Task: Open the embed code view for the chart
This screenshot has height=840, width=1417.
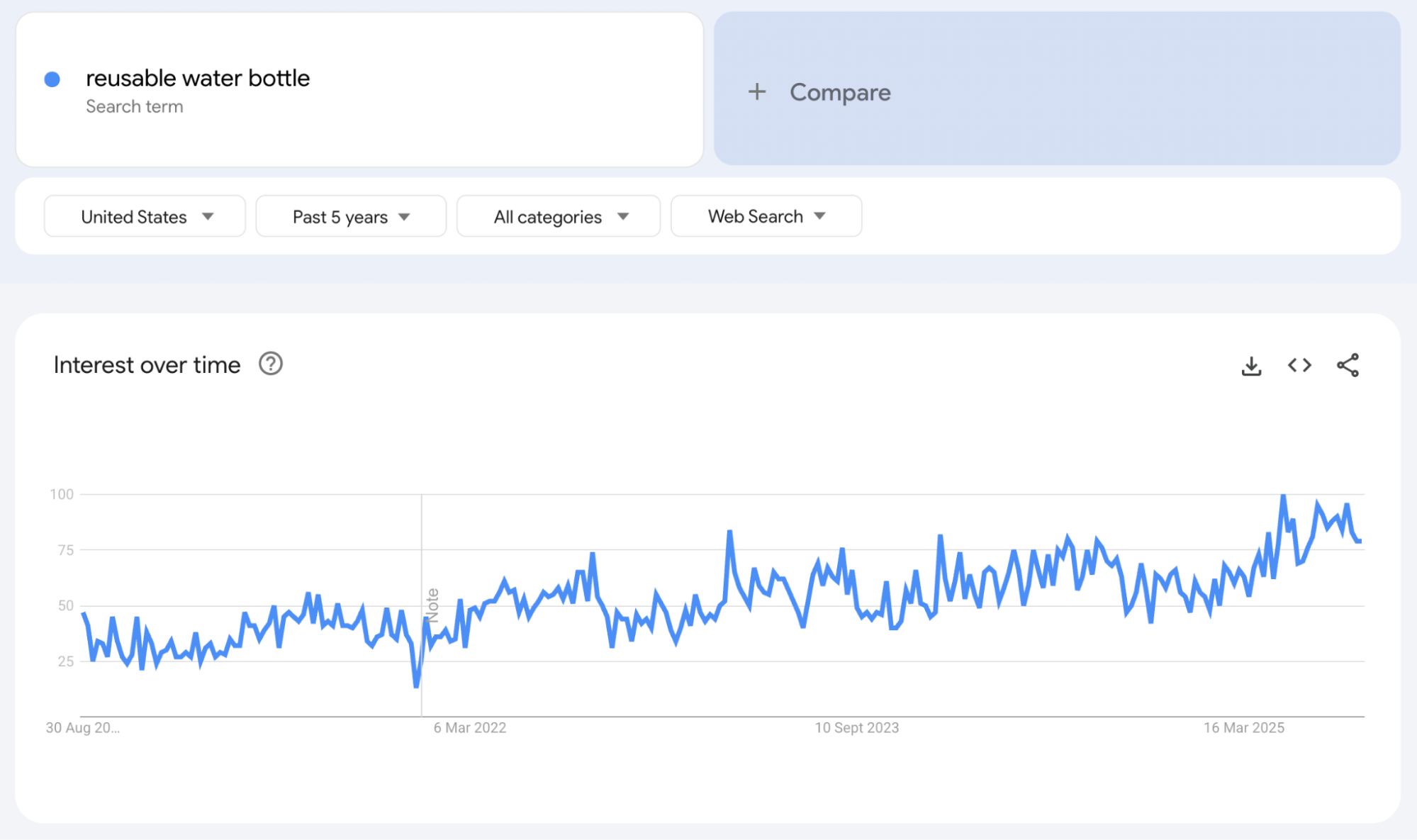Action: click(1299, 365)
